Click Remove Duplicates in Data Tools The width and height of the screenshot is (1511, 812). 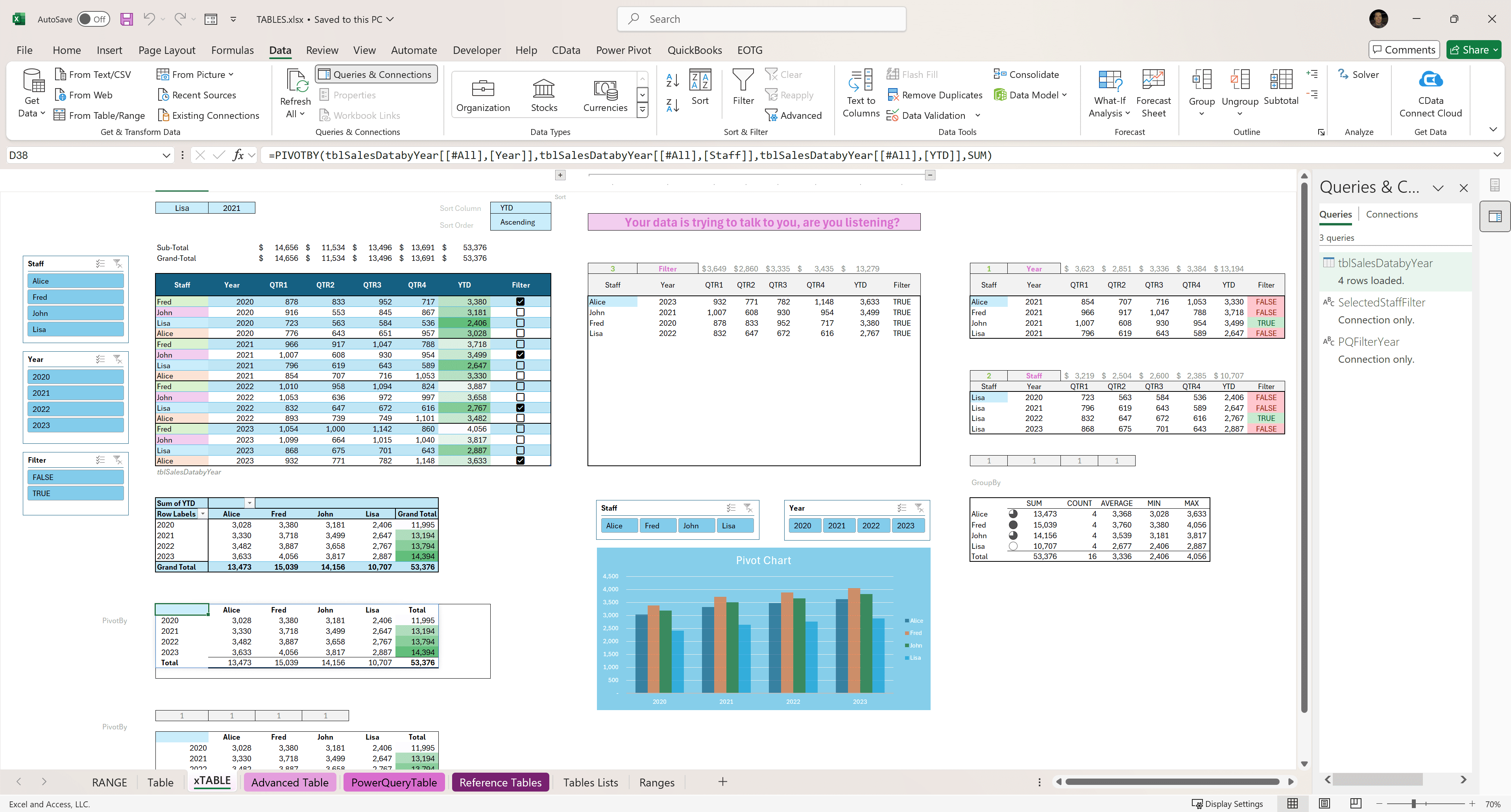pos(935,95)
